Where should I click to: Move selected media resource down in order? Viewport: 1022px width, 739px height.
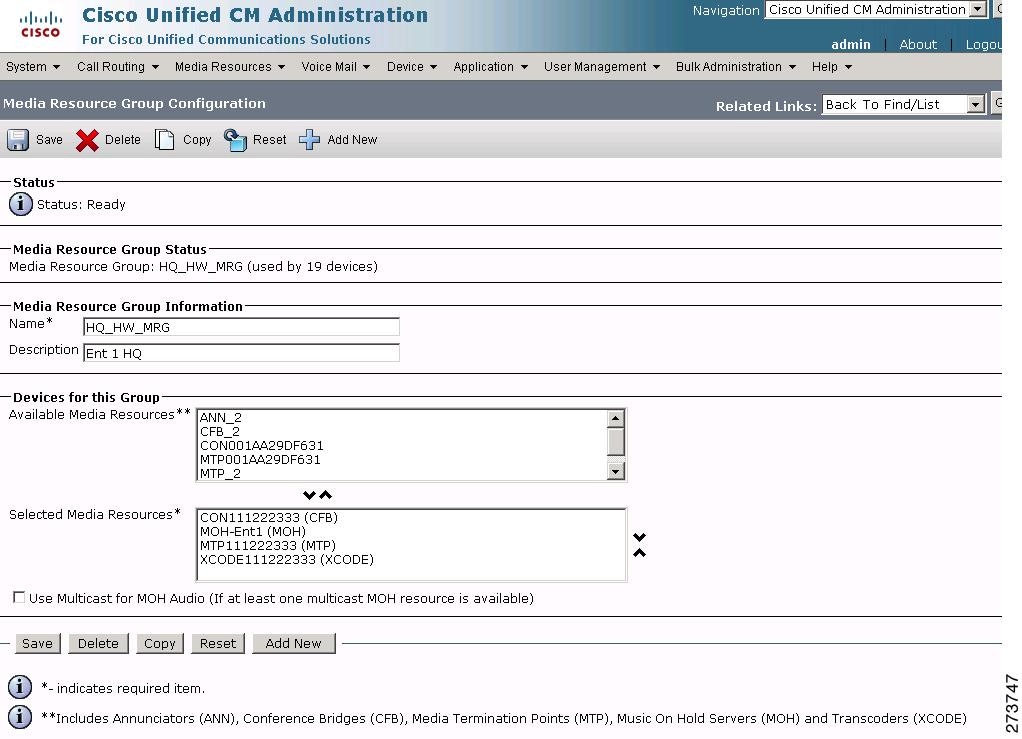coord(639,537)
